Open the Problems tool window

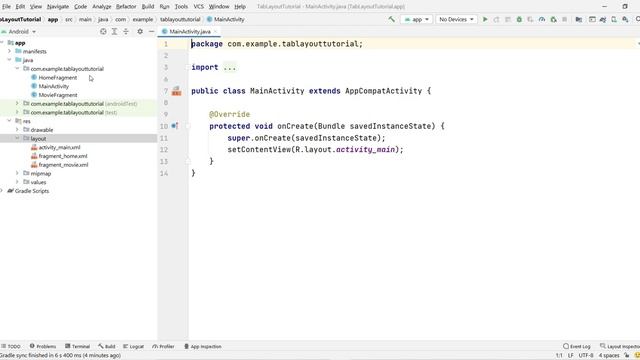(43, 346)
